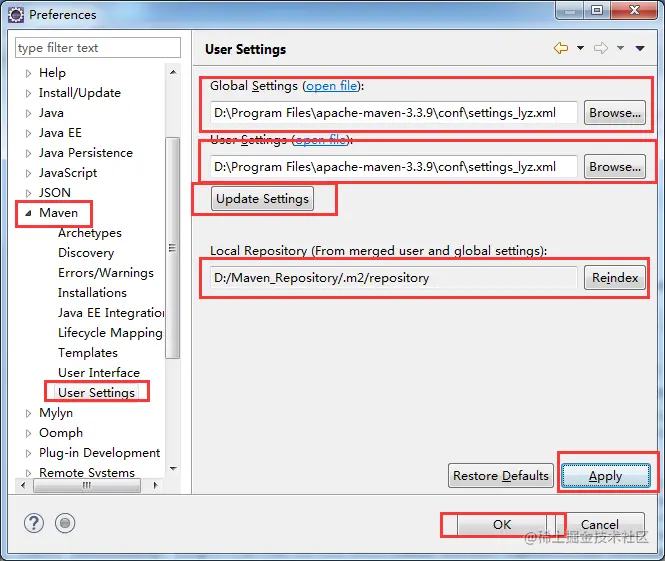Select the Maven tree item label
This screenshot has height=561, width=665.
58,212
